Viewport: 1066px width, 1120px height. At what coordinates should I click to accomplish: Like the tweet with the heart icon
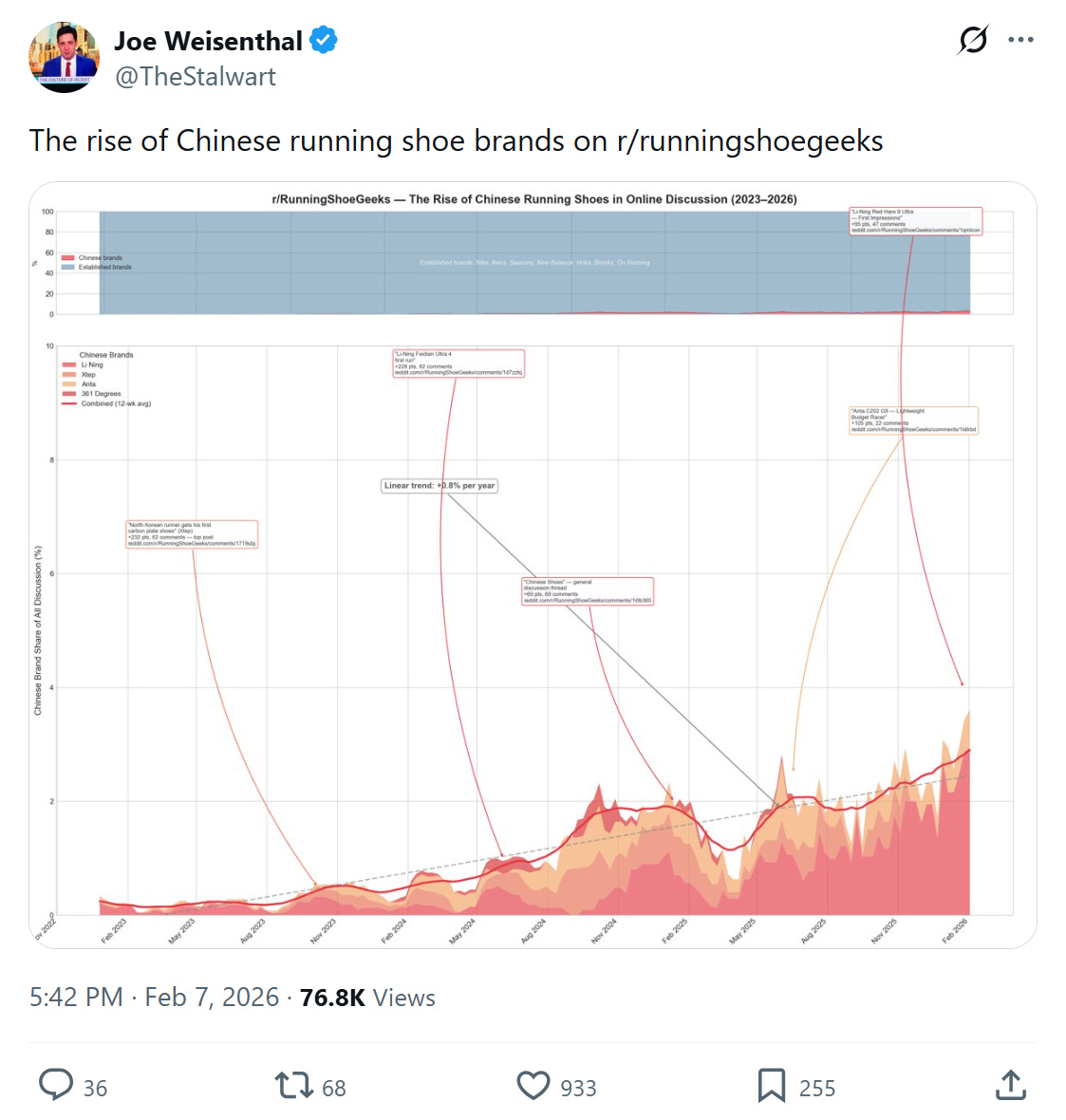[533, 1087]
